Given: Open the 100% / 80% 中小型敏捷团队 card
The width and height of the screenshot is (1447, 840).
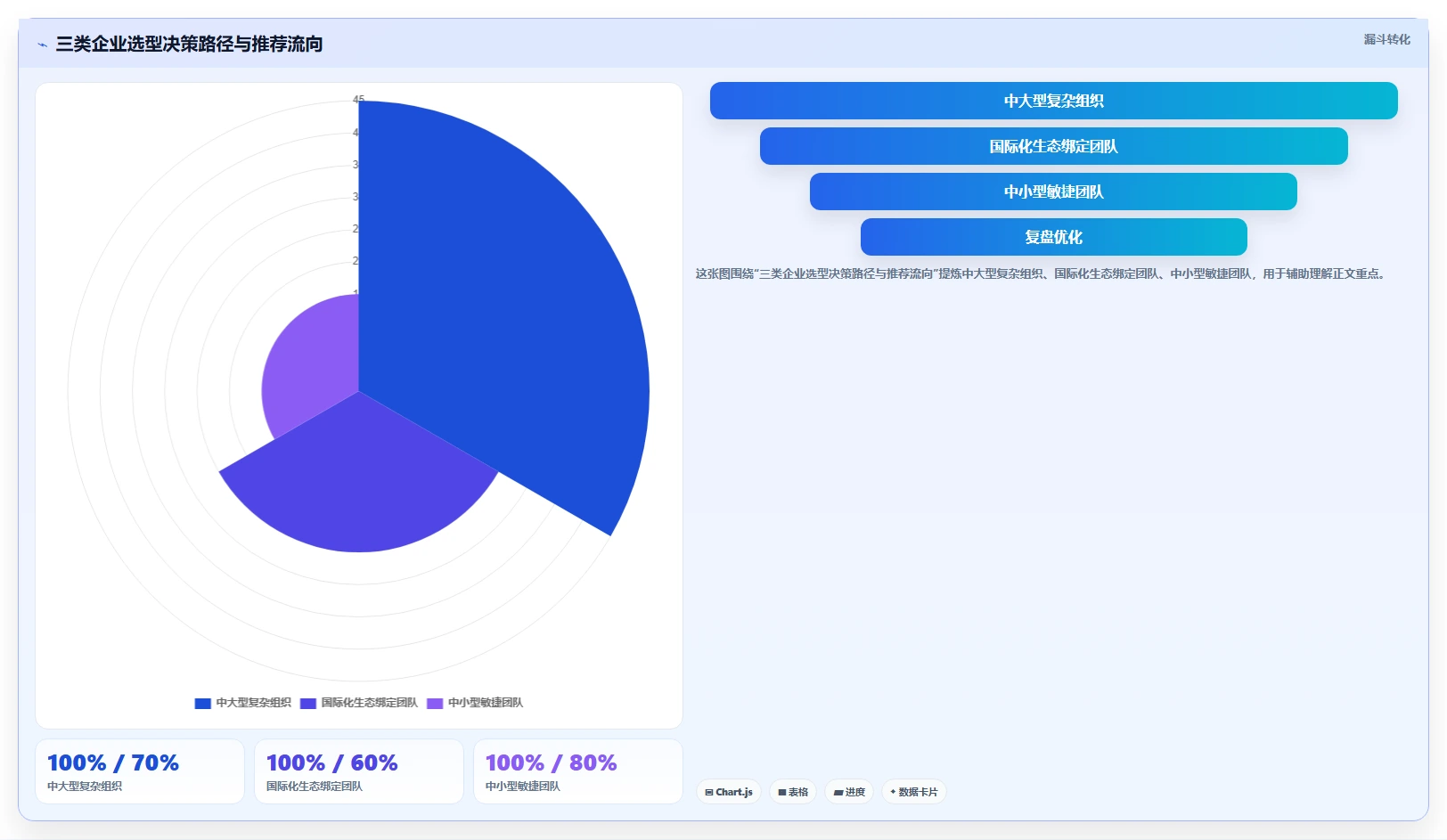Looking at the screenshot, I should click(578, 771).
